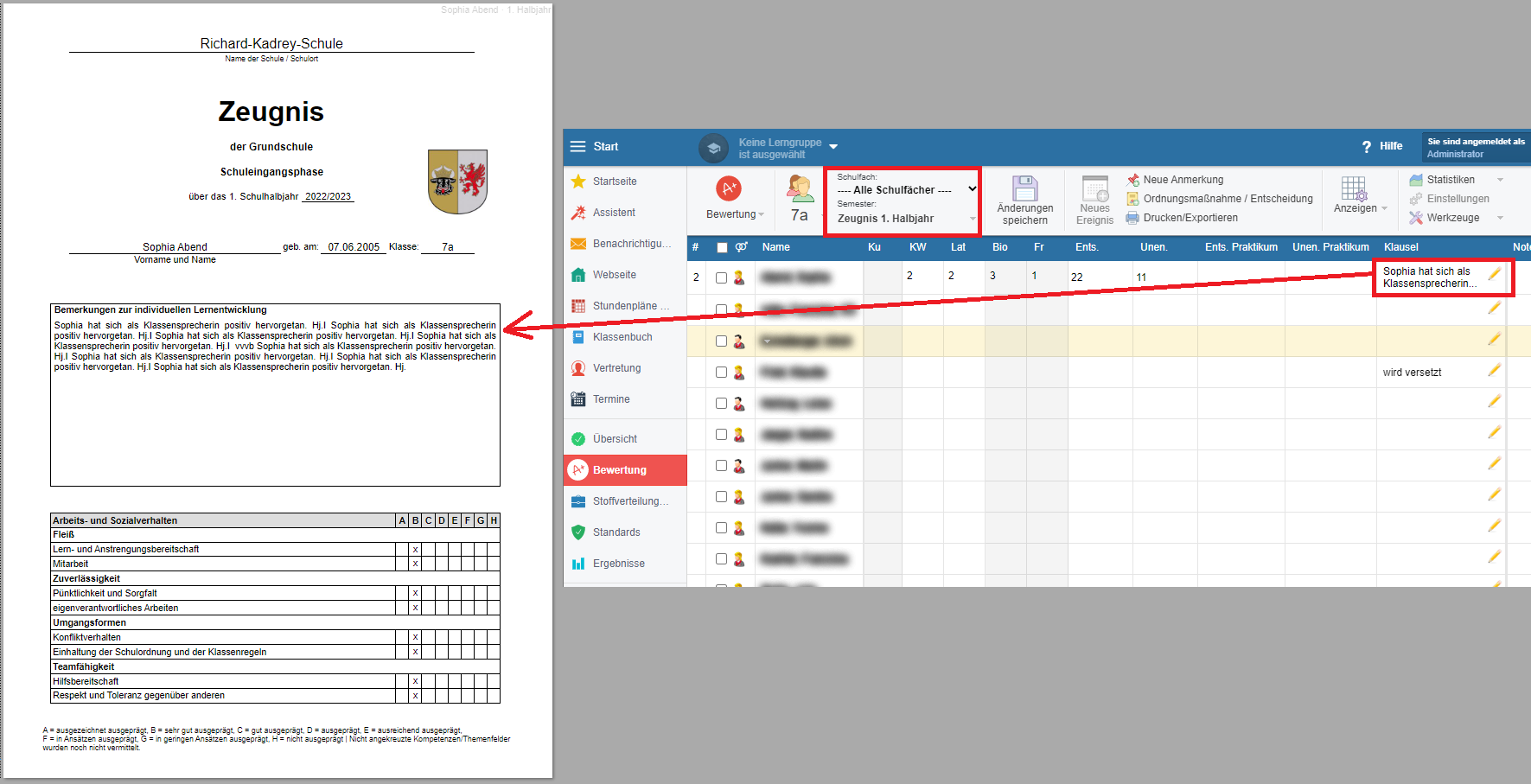Sort table by the Name column header
Viewport: 1531px width, 784px height.
pos(775,247)
